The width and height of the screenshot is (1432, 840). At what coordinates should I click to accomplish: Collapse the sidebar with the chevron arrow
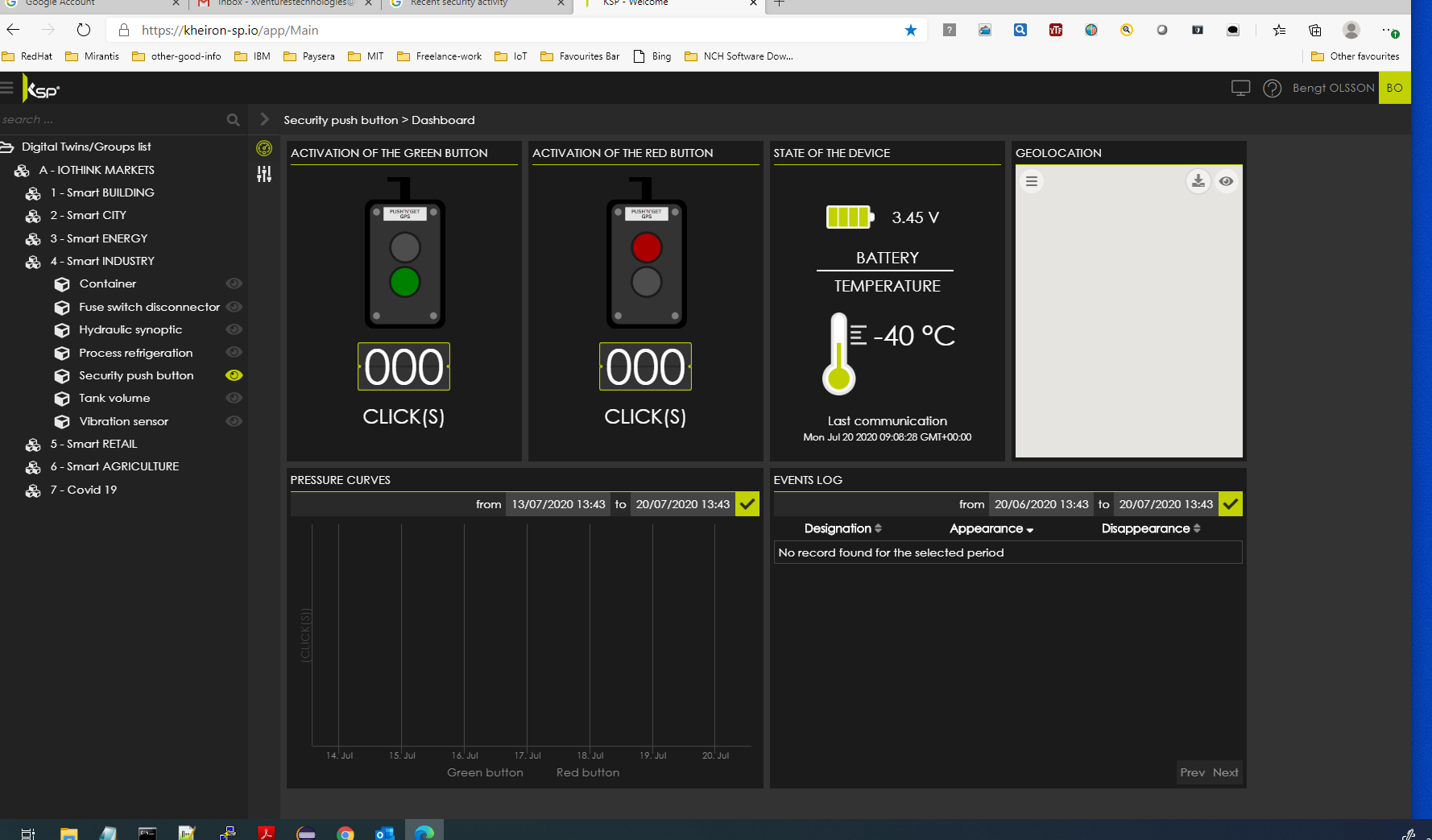click(x=264, y=120)
